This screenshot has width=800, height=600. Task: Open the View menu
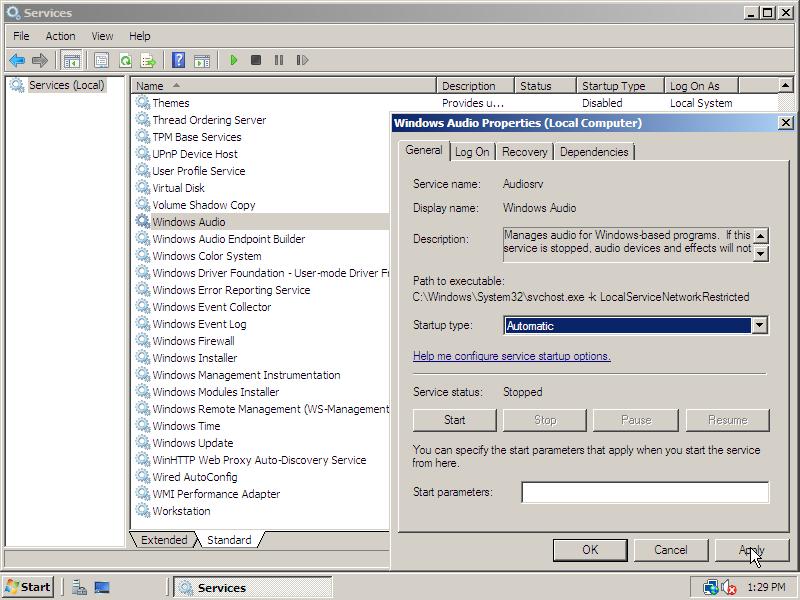click(x=102, y=36)
